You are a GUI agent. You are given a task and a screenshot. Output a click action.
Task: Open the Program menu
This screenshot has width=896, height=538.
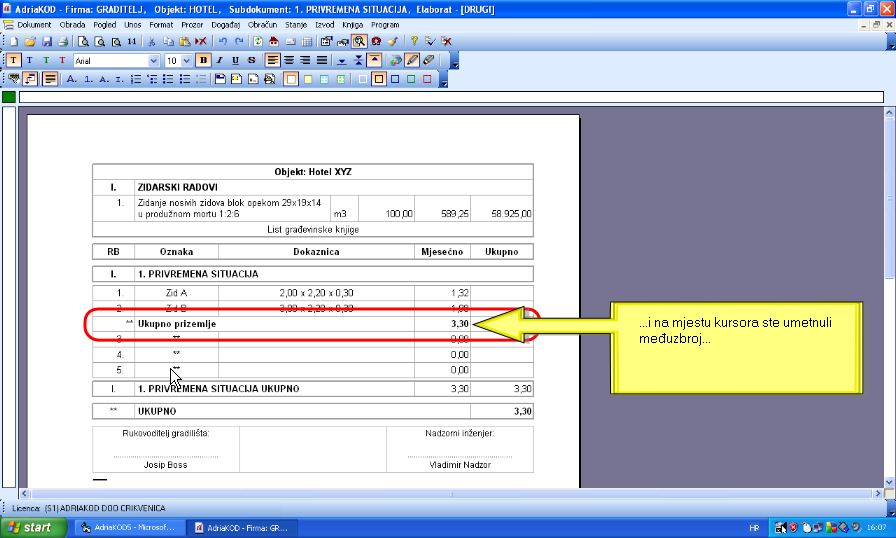(x=385, y=25)
